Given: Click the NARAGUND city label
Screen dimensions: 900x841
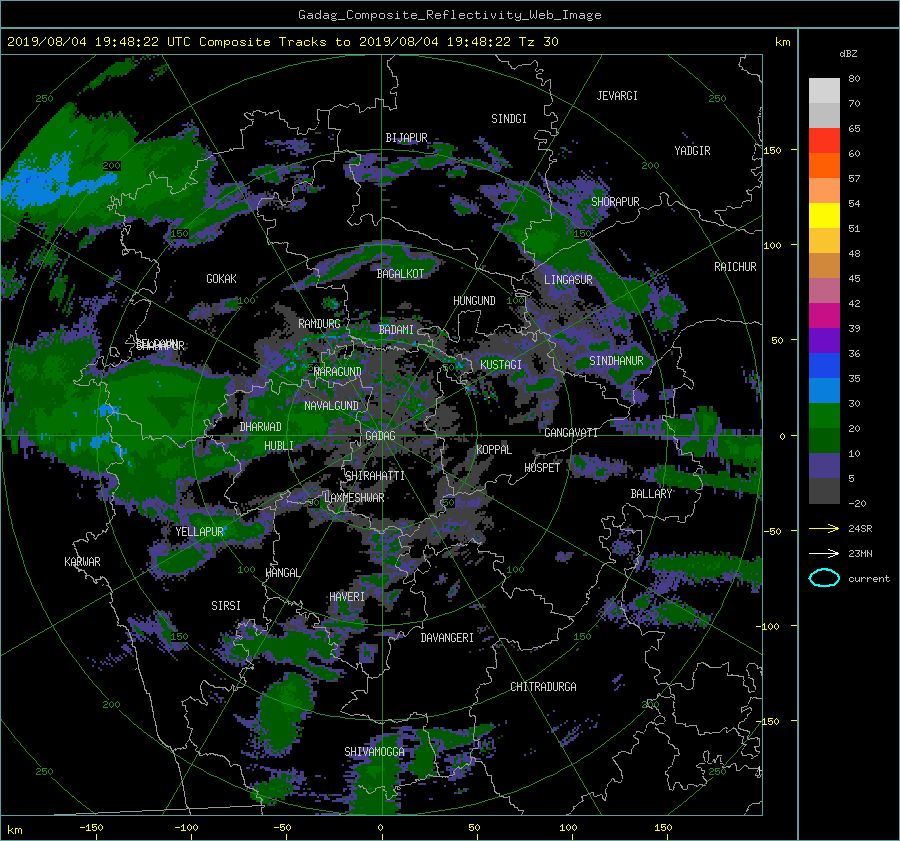Looking at the screenshot, I should click(338, 372).
